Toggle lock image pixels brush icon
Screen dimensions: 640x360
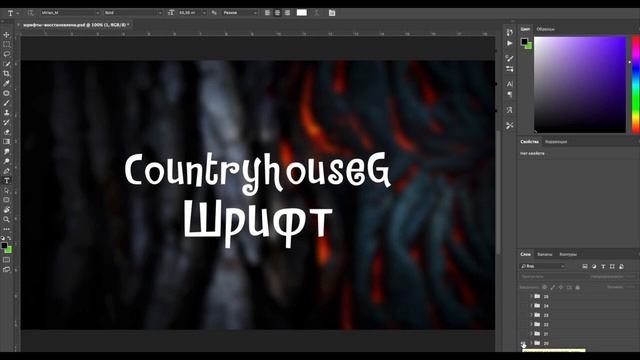click(553, 287)
